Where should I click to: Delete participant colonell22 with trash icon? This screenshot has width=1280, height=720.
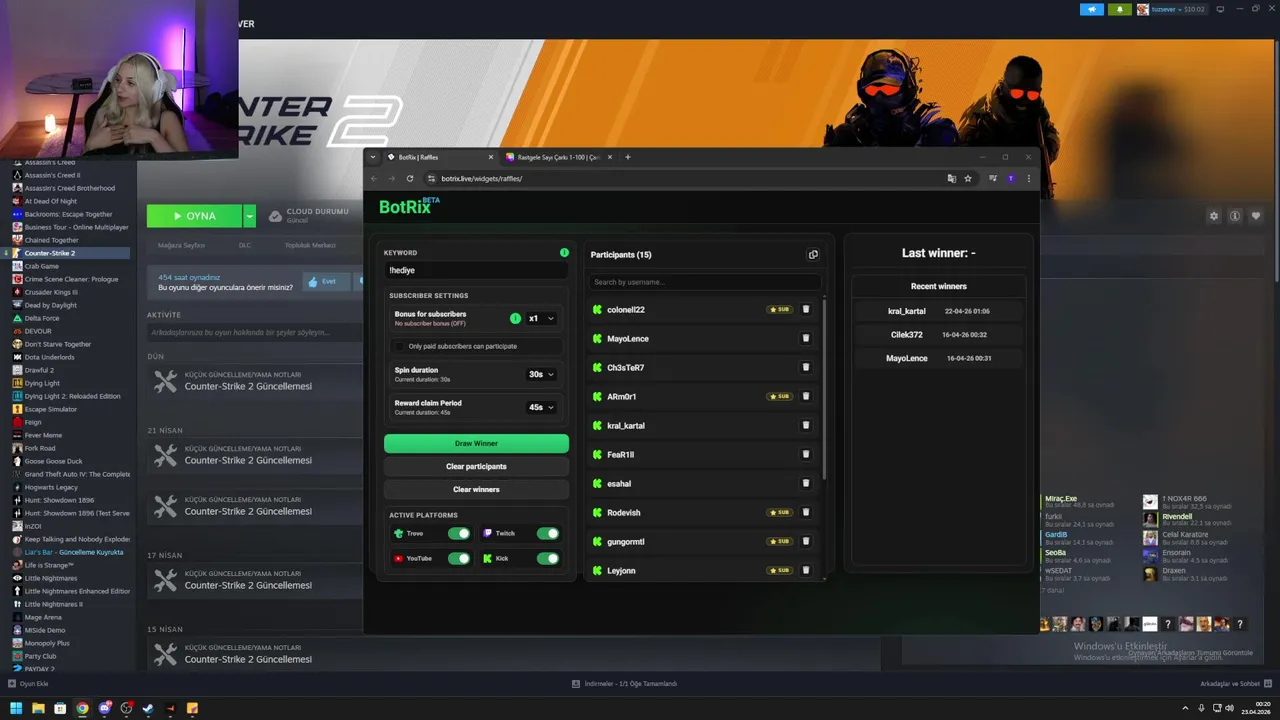point(806,310)
